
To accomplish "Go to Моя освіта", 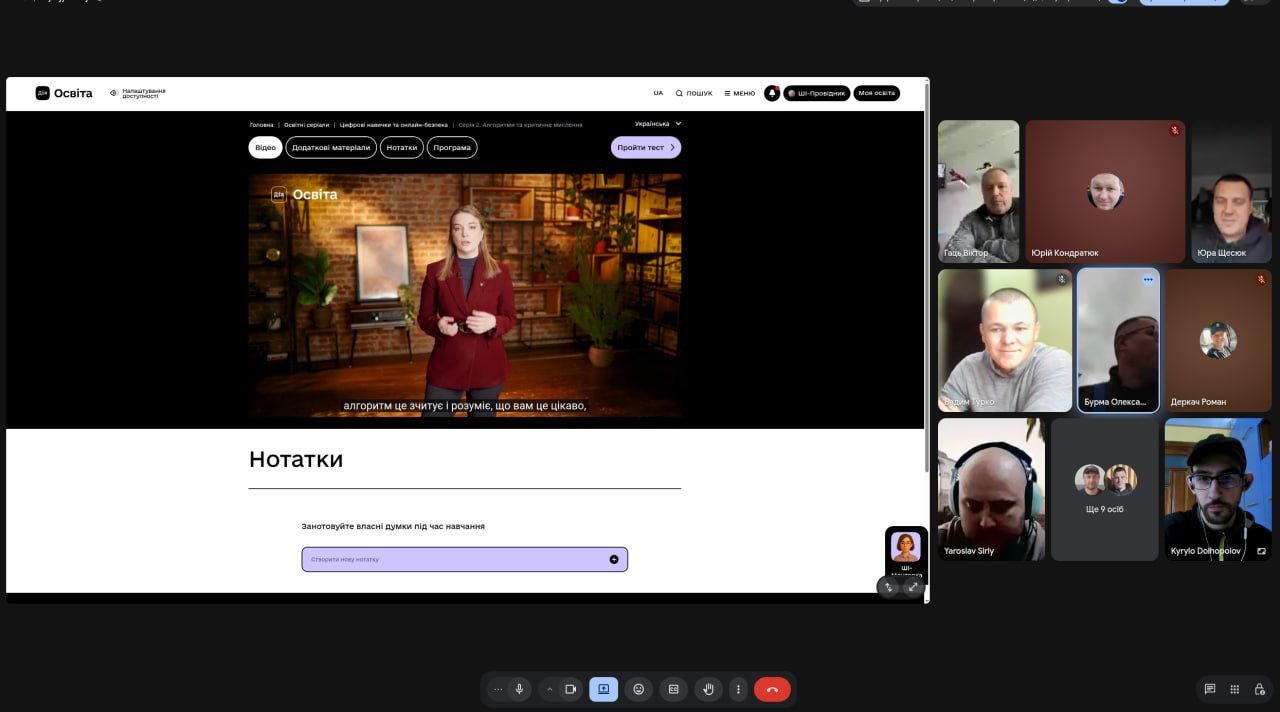I will click(876, 93).
